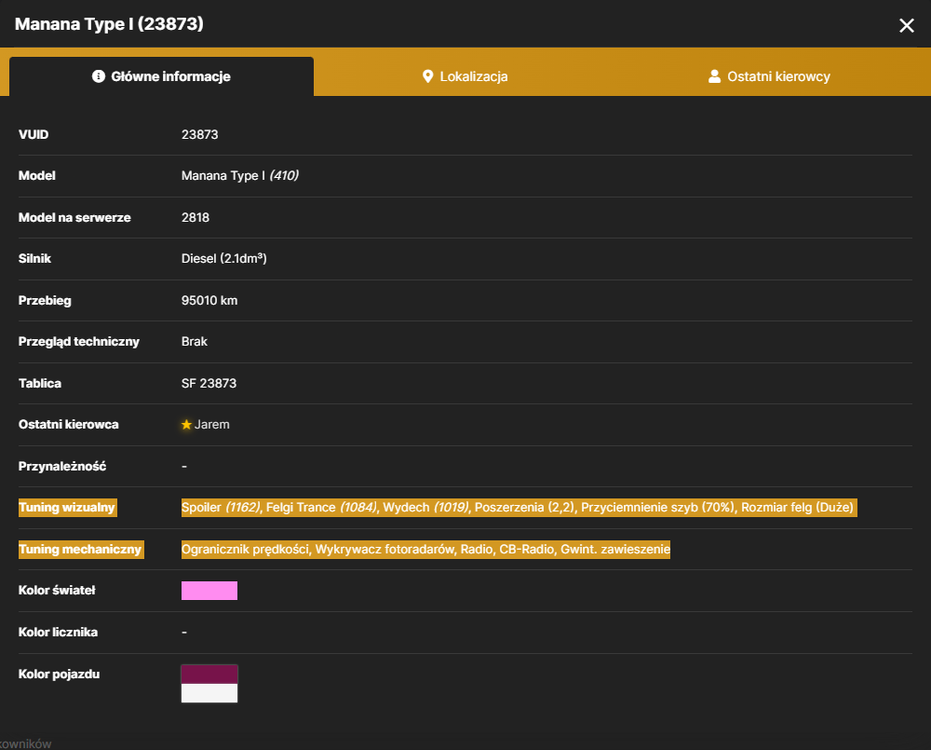
Task: Open last driver Jarem's profile
Action: pyautogui.click(x=212, y=425)
